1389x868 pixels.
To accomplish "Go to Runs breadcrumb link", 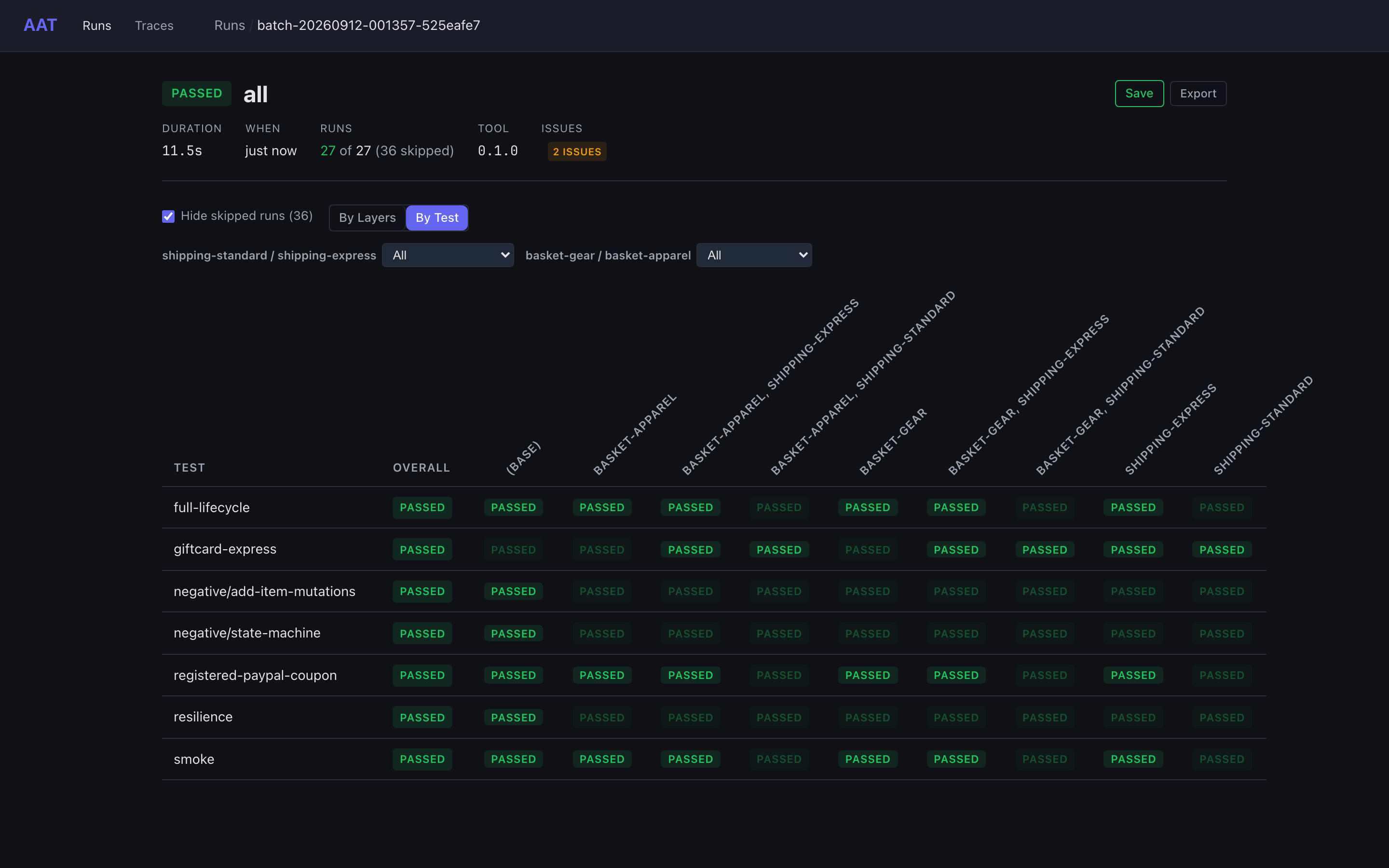I will coord(230,25).
